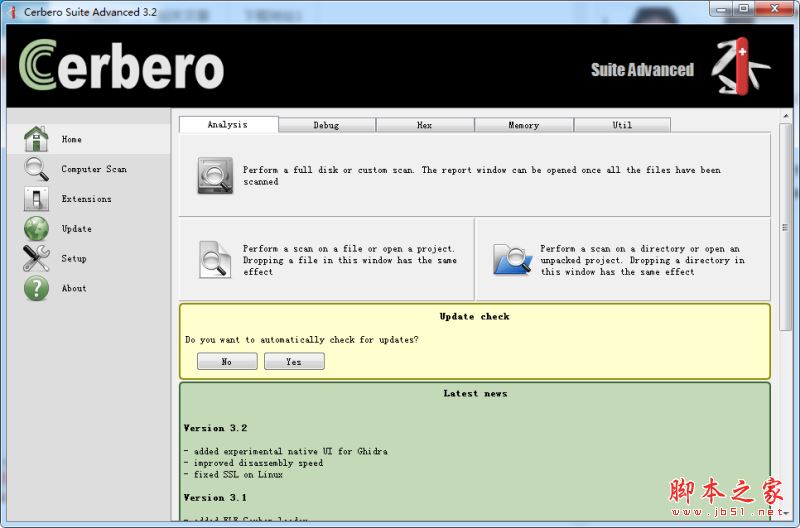
Task: Click the 'Update check' heading
Action: pos(474,316)
